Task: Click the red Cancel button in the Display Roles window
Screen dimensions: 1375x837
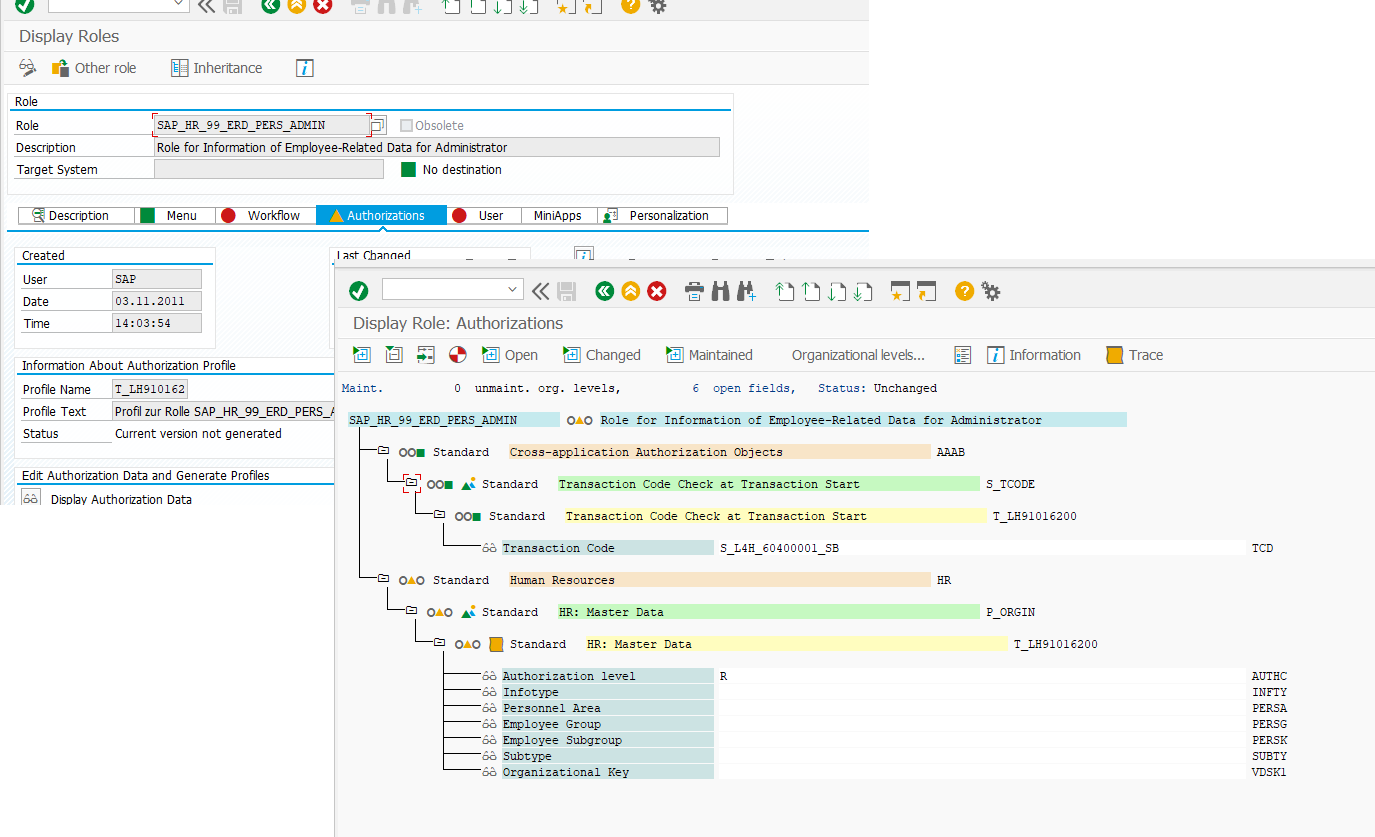Action: pyautogui.click(x=322, y=6)
